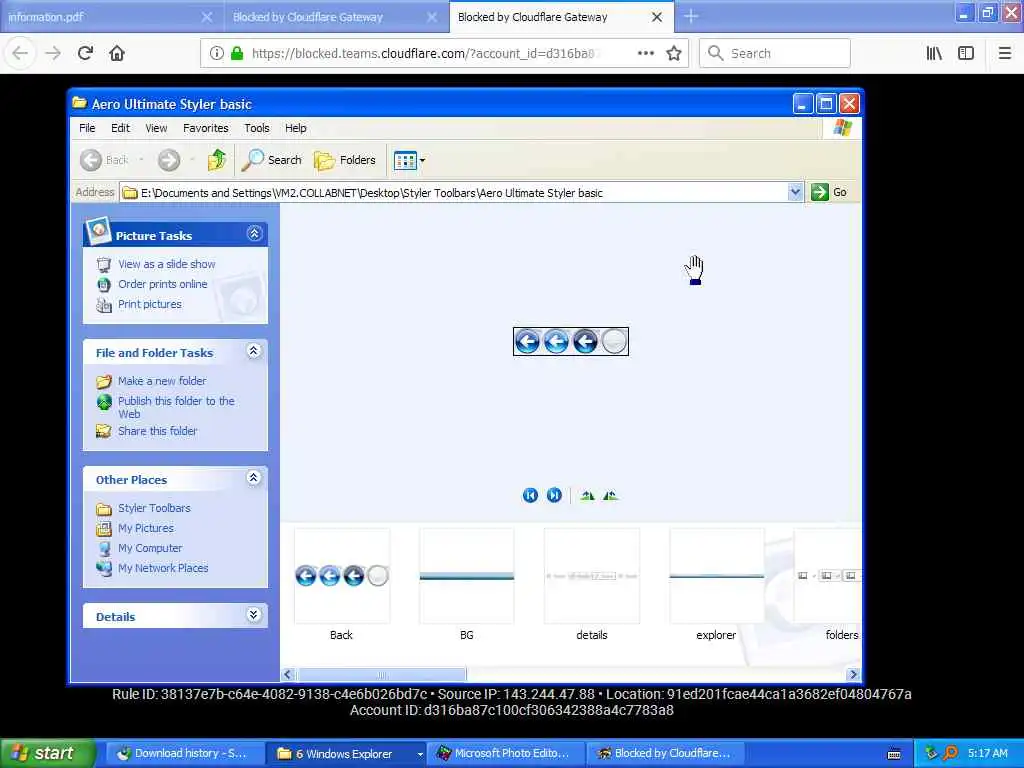Show next image in filmstrip
Viewport: 1024px width, 768px height.
(x=554, y=496)
